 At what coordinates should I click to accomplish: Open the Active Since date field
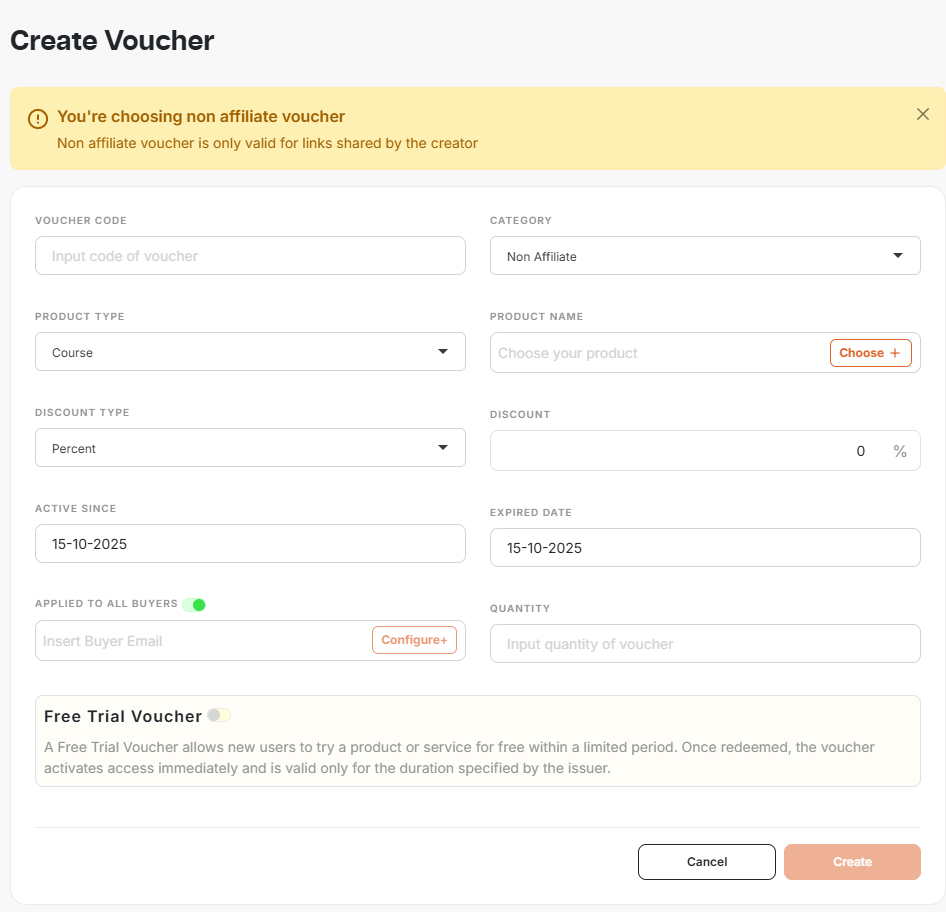point(250,544)
